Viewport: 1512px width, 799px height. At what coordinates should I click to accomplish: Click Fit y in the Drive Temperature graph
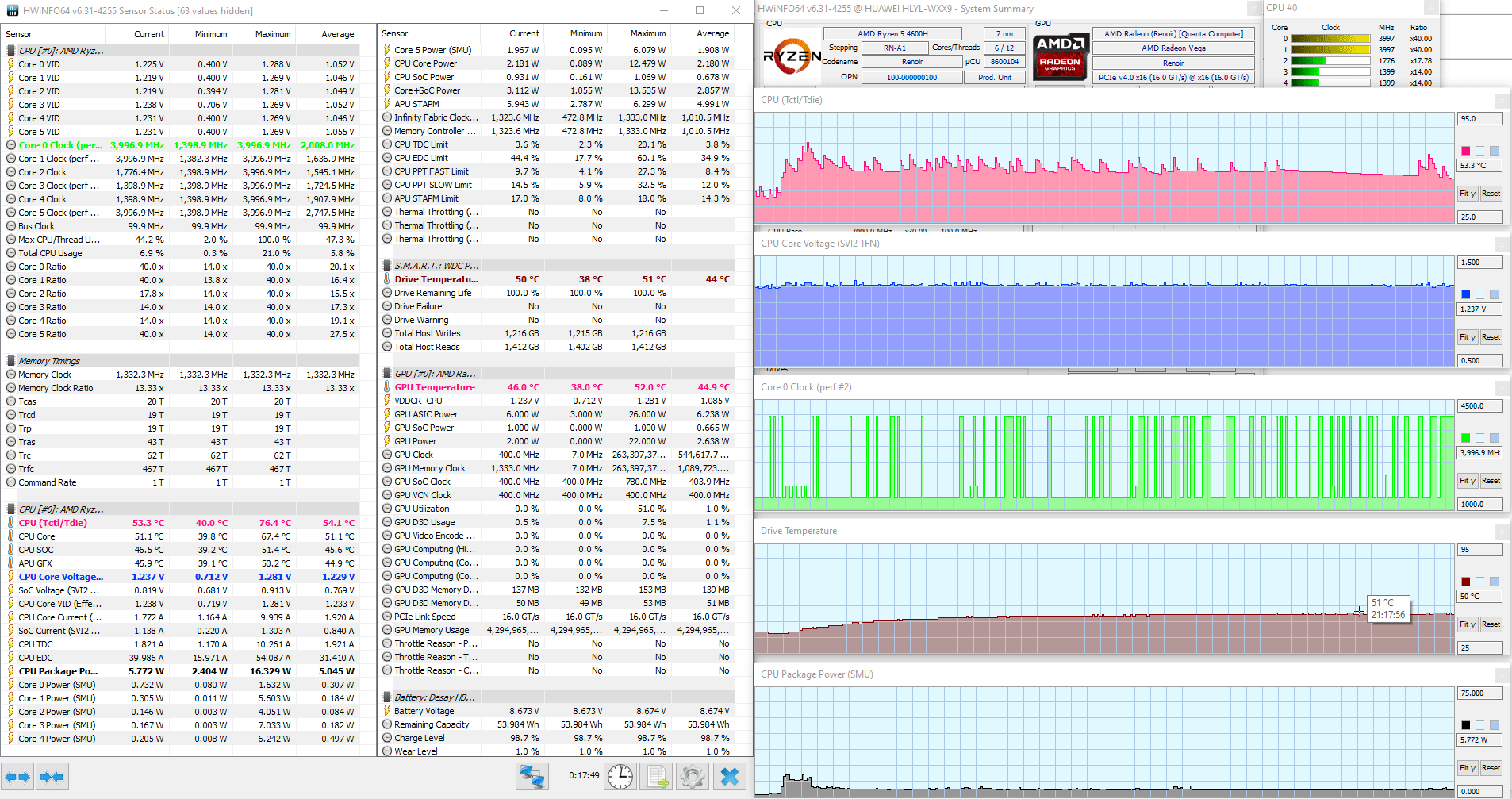1468,624
